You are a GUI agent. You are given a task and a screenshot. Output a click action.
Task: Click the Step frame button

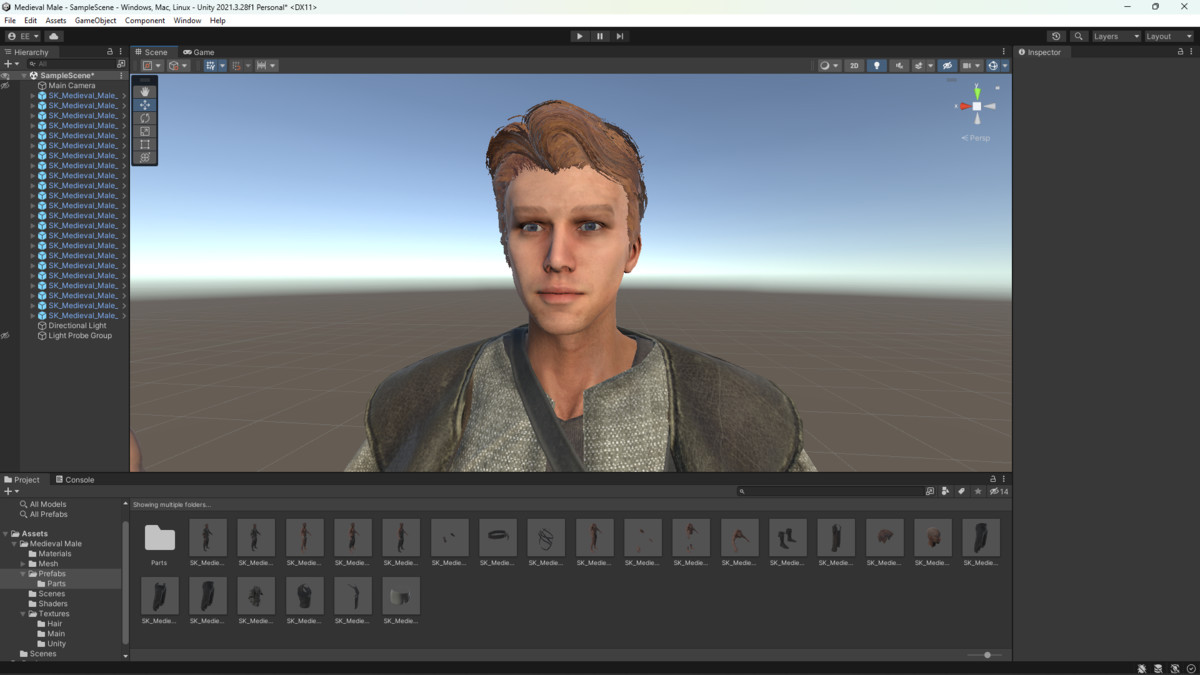point(620,36)
